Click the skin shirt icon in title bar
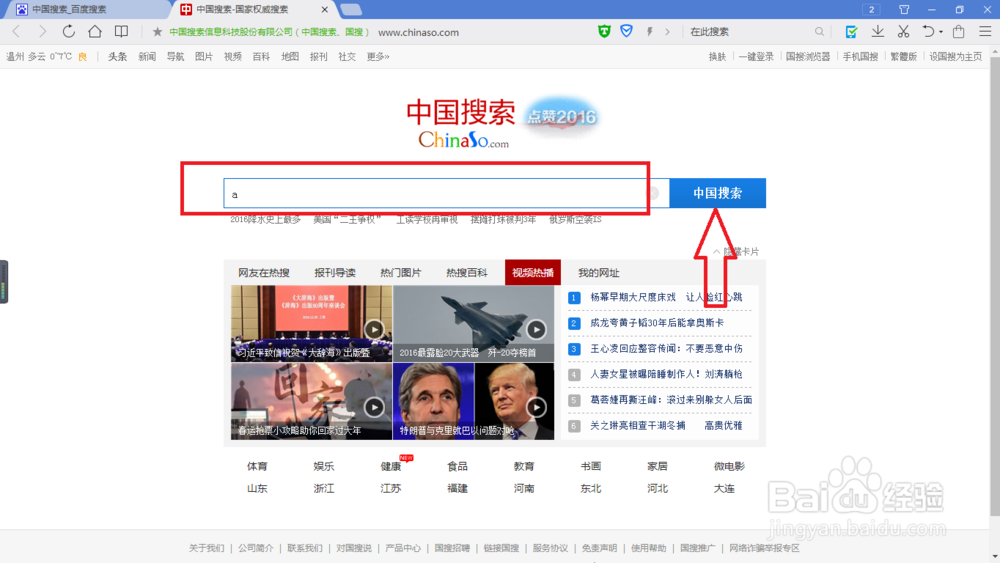This screenshot has height=563, width=1000. click(904, 10)
